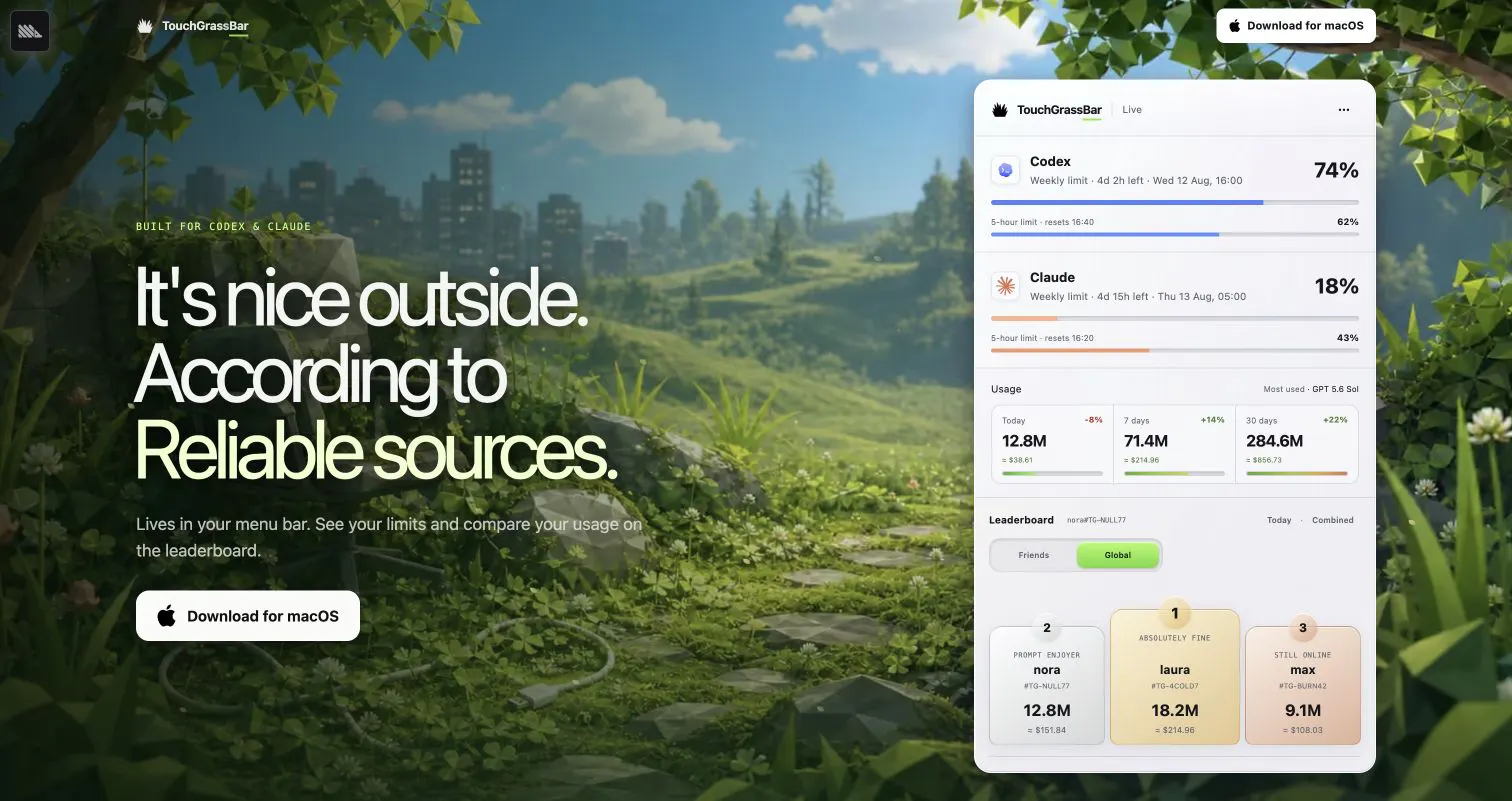Viewport: 1512px width, 801px height.
Task: Click the Leaderboard section heading
Action: (1021, 520)
